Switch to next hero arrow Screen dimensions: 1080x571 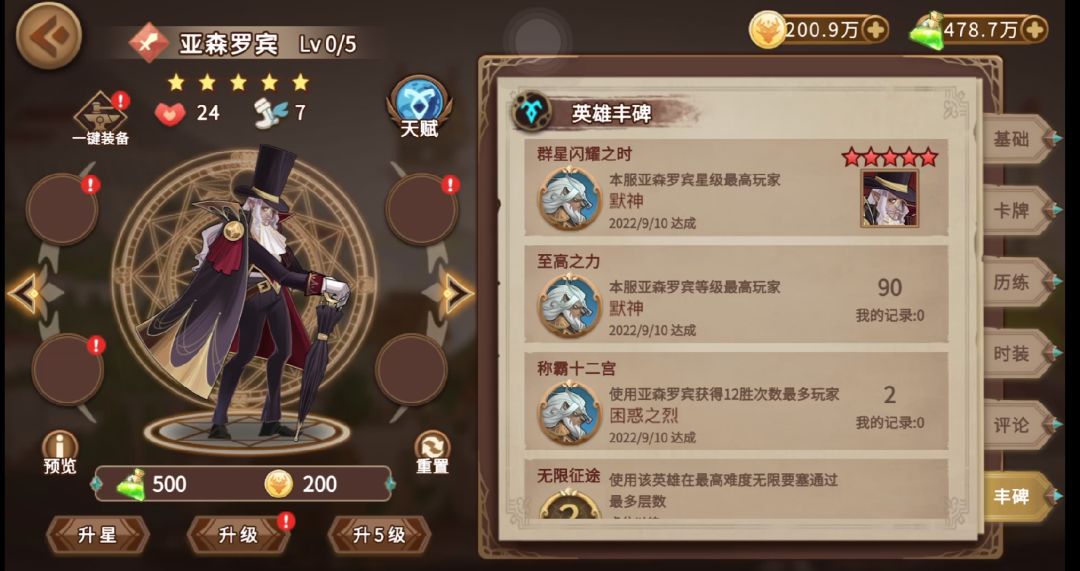click(x=456, y=294)
